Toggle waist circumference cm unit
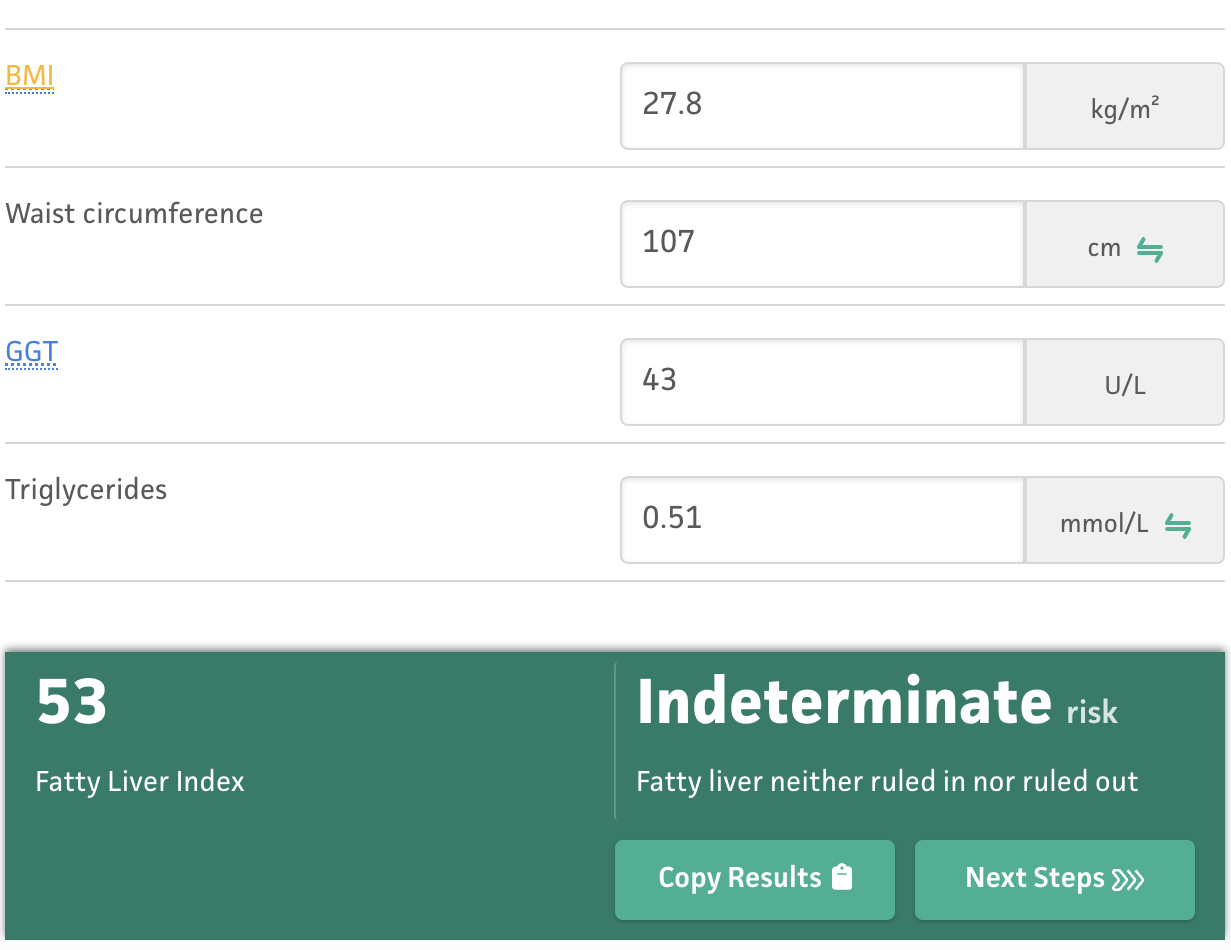 [x=1125, y=245]
